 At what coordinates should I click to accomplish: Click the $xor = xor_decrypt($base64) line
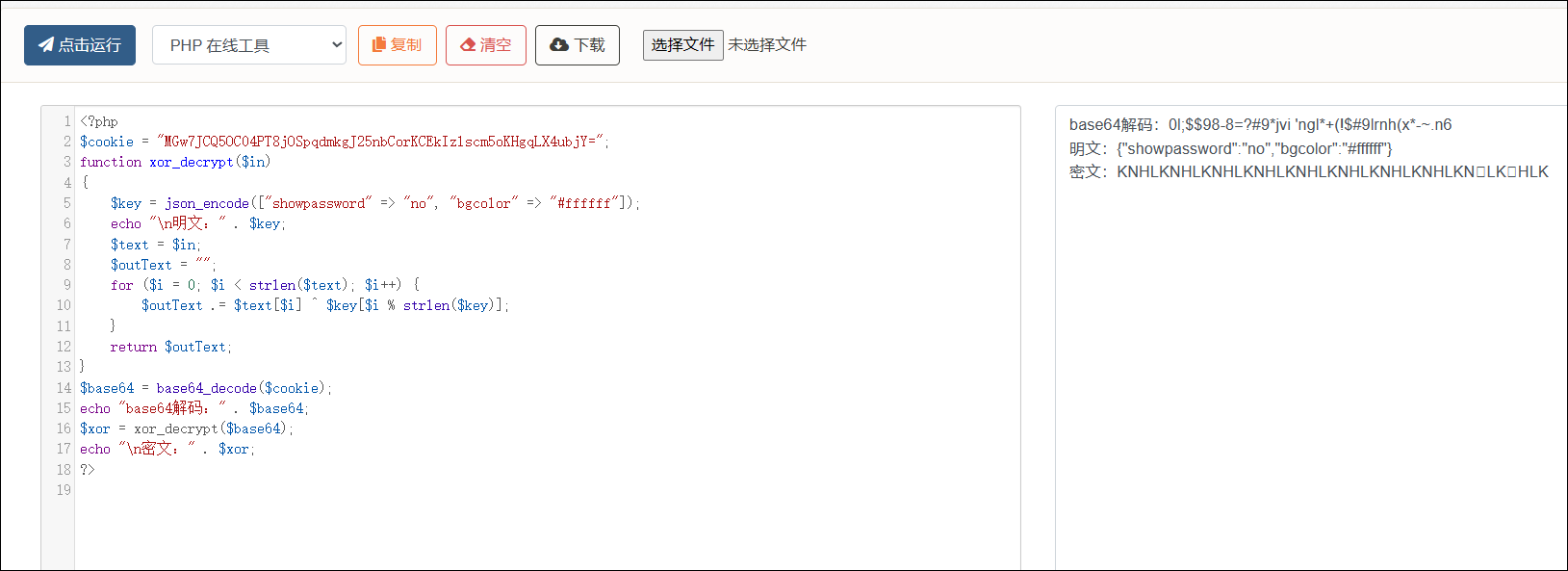coord(187,428)
